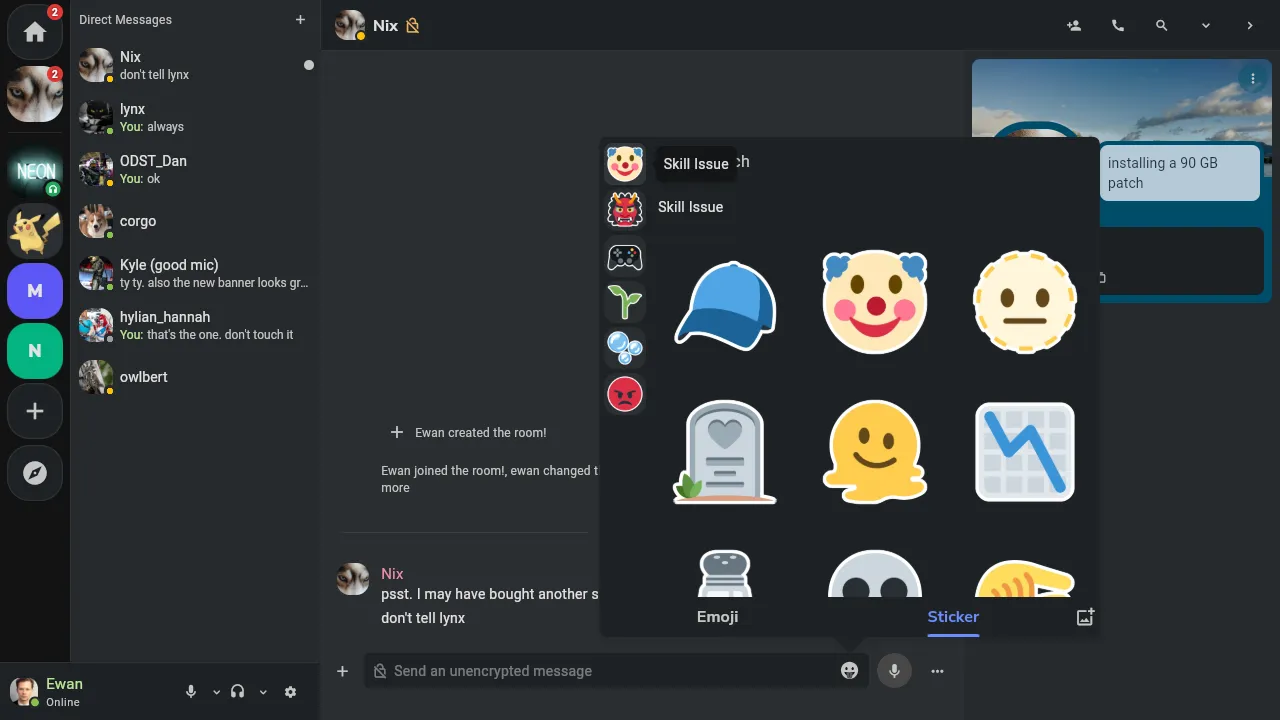Expand the right side panel chevron

[1250, 26]
